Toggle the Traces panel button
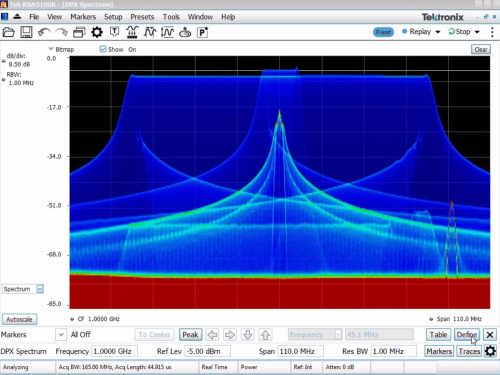The image size is (500, 375). point(469,351)
